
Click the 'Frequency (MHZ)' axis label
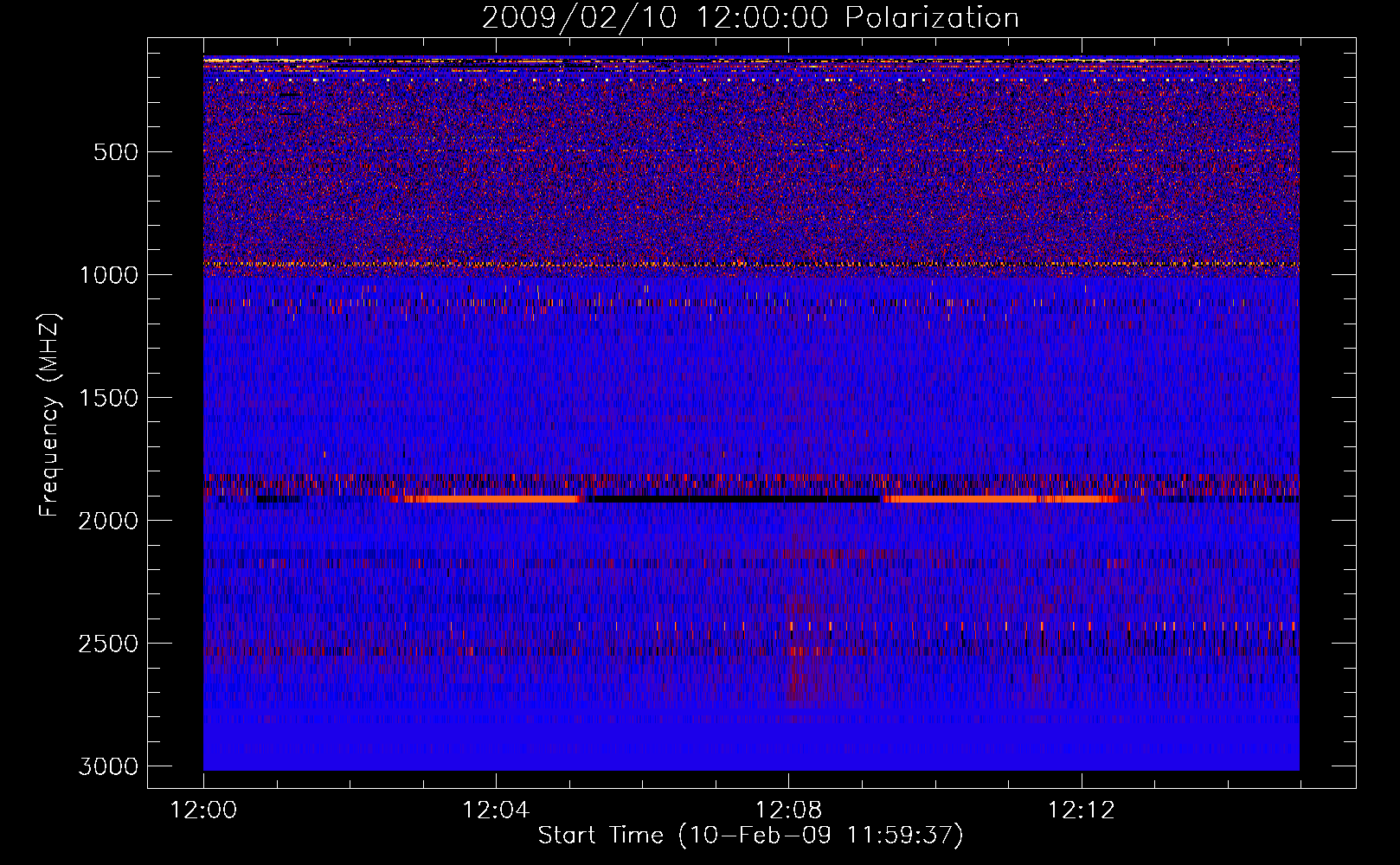tap(49, 414)
